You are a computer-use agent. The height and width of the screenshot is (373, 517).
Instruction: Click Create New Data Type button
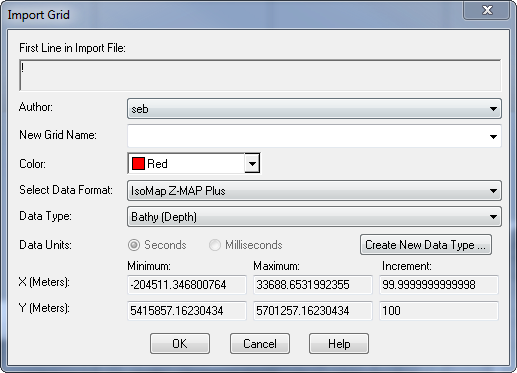point(426,245)
